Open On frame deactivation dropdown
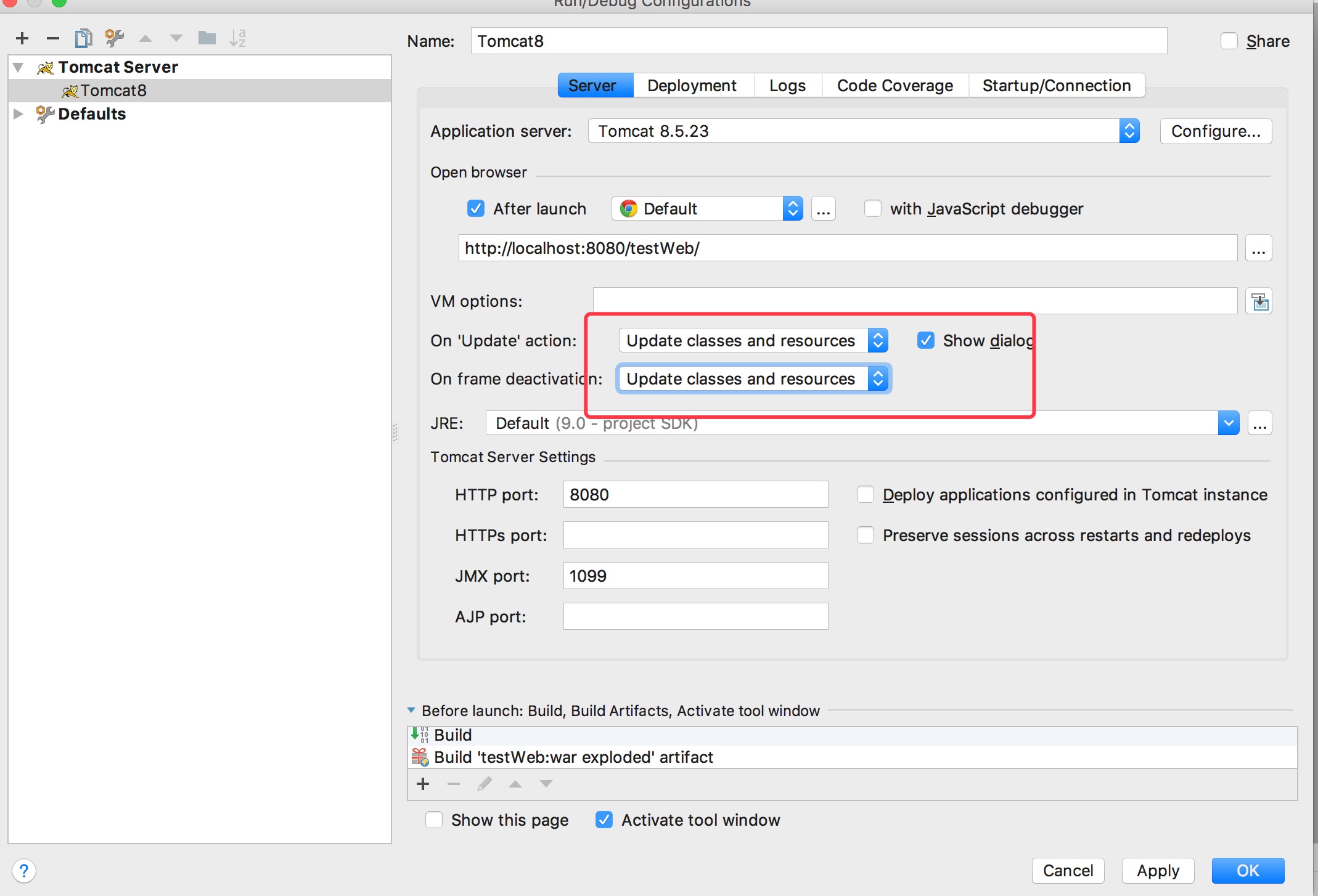Viewport: 1318px width, 896px height. (753, 379)
